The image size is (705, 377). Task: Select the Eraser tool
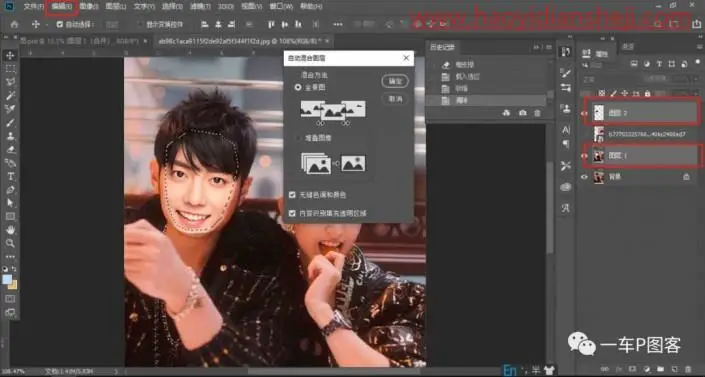[x=10, y=150]
